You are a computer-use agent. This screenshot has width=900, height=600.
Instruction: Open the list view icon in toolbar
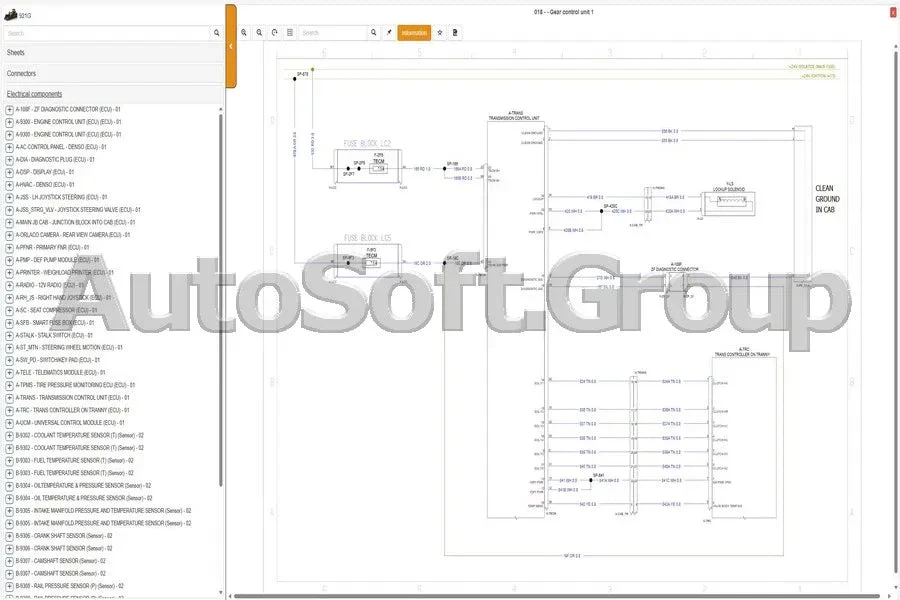[x=290, y=33]
